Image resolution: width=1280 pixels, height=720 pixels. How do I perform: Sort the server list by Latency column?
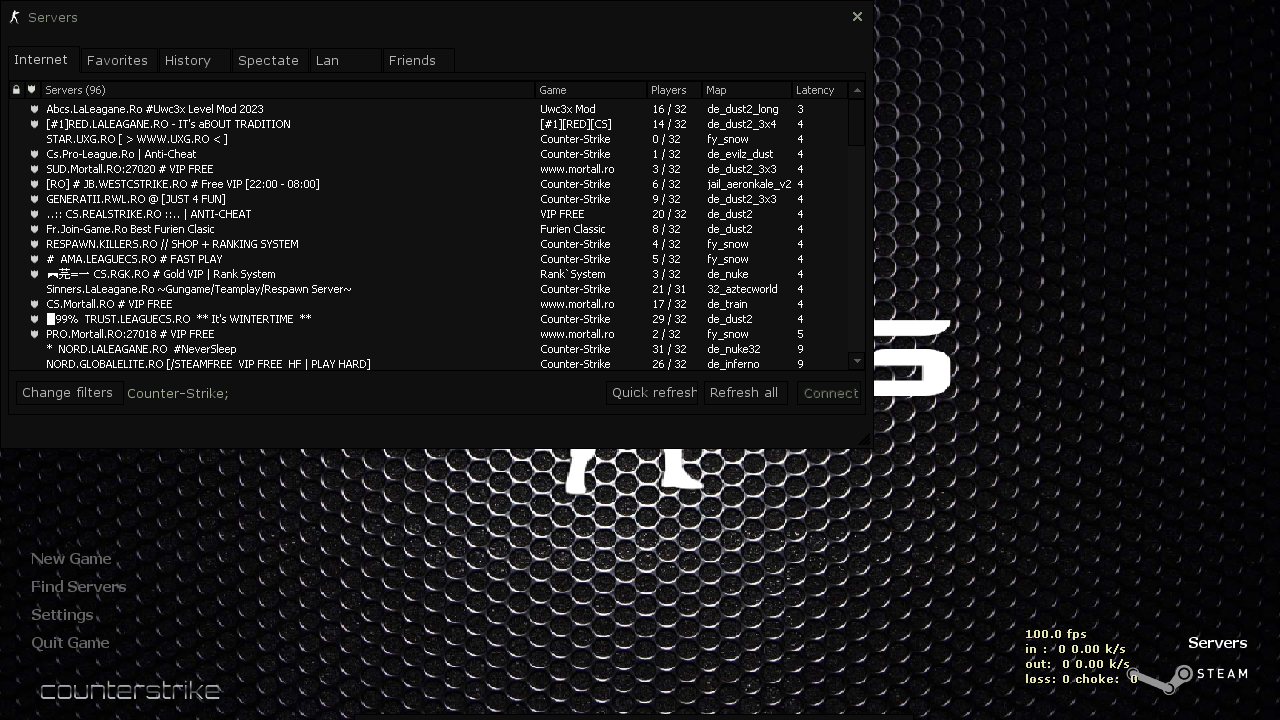[815, 90]
